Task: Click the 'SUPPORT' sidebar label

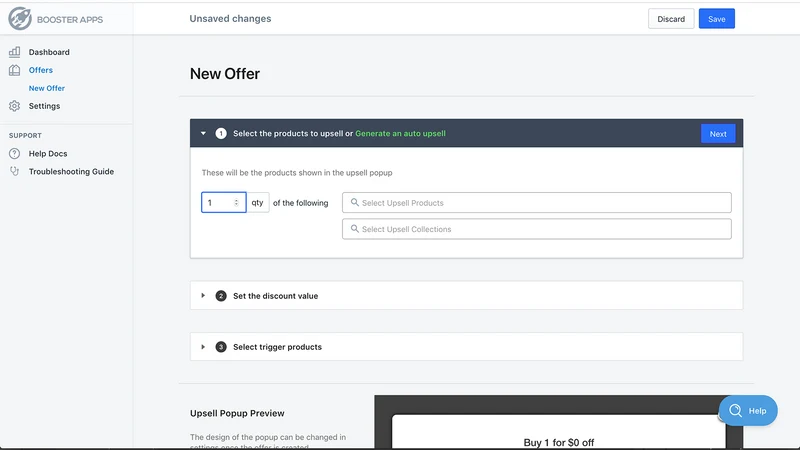Action: click(25, 136)
